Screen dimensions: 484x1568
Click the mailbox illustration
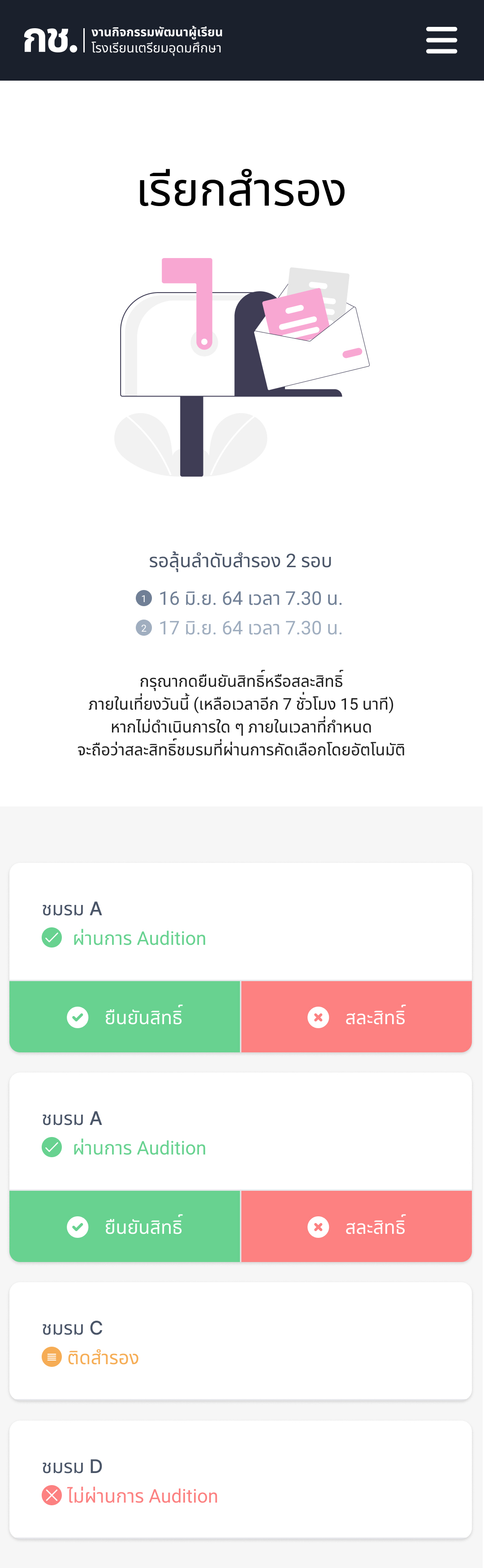coord(242,367)
